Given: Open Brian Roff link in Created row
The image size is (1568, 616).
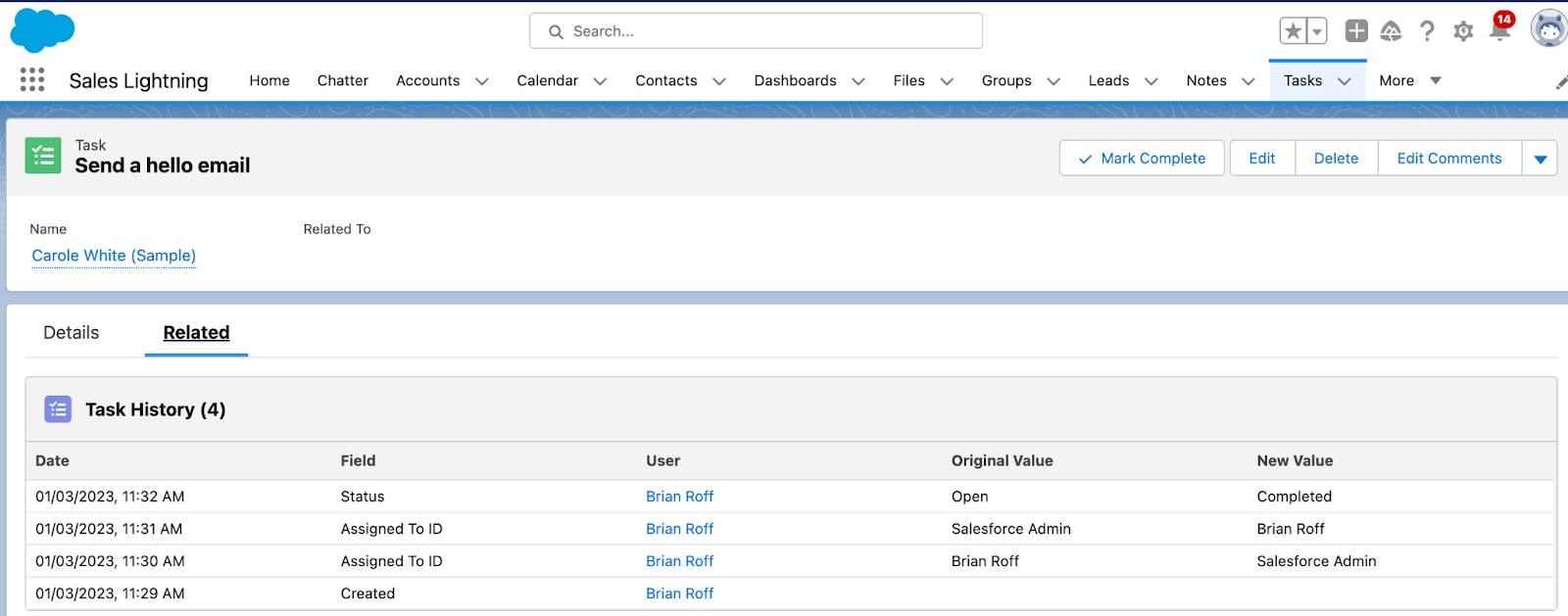Looking at the screenshot, I should (679, 593).
